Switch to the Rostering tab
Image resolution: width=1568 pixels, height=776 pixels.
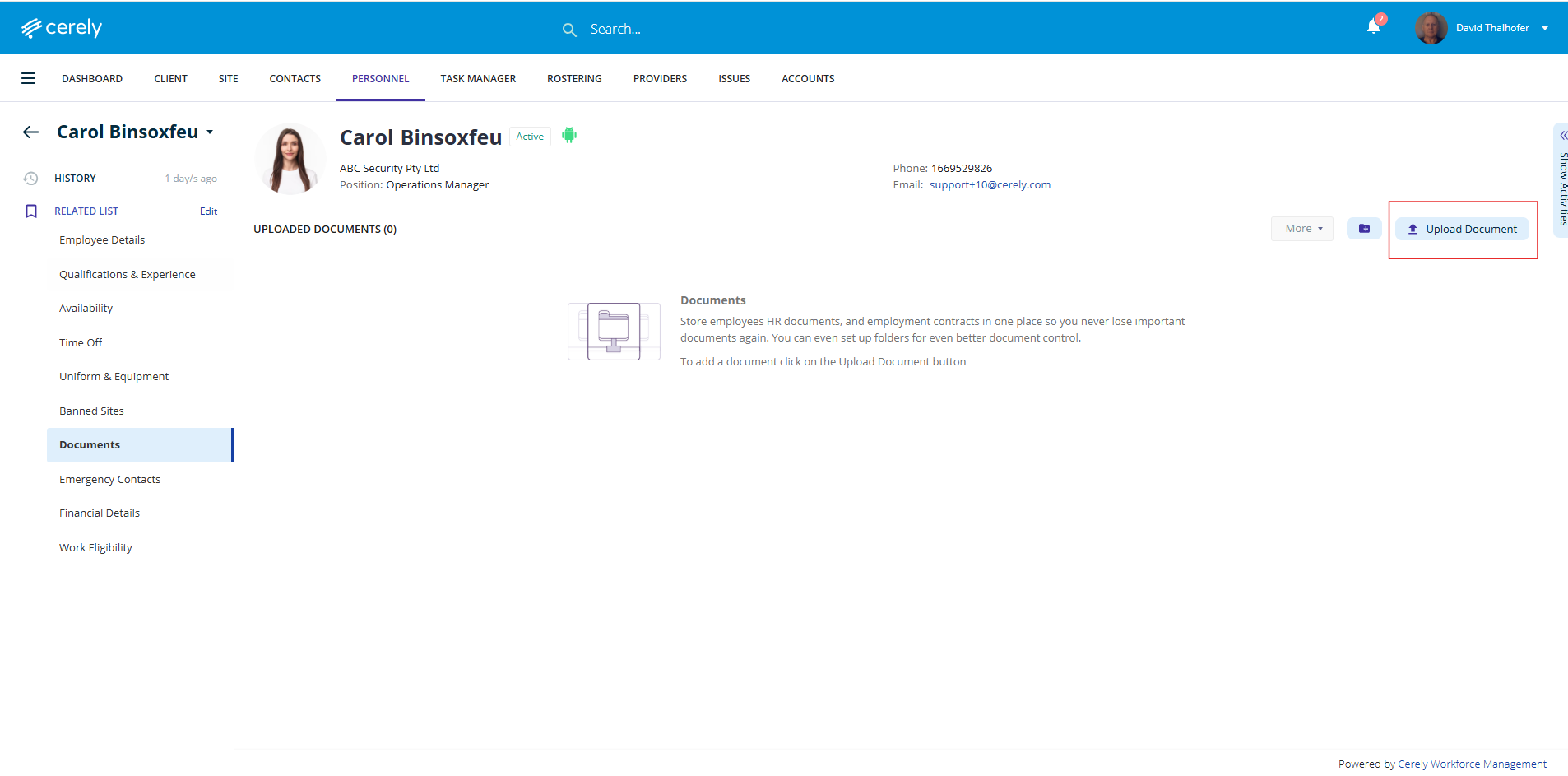coord(574,79)
